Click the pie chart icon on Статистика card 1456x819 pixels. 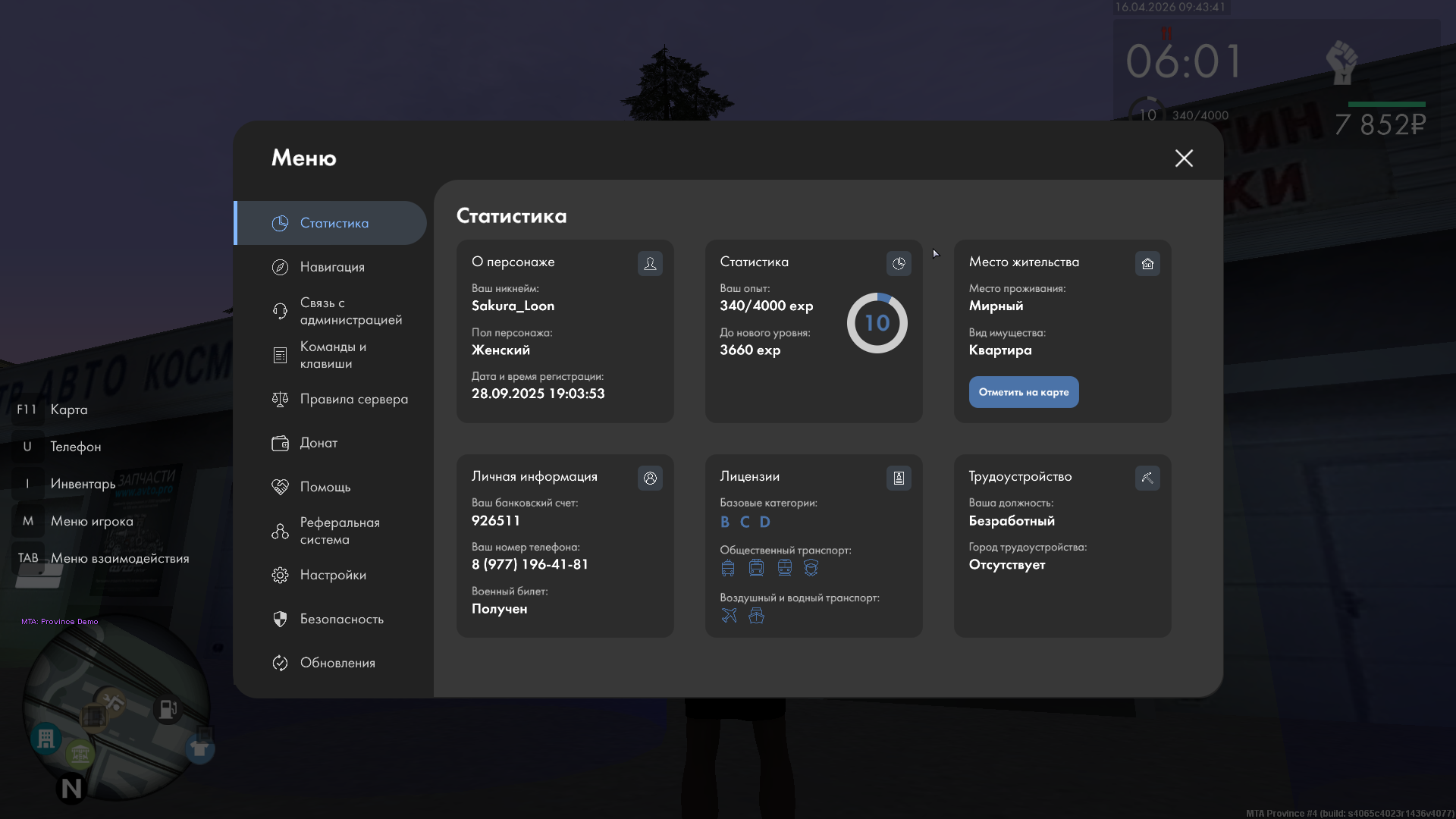[899, 263]
